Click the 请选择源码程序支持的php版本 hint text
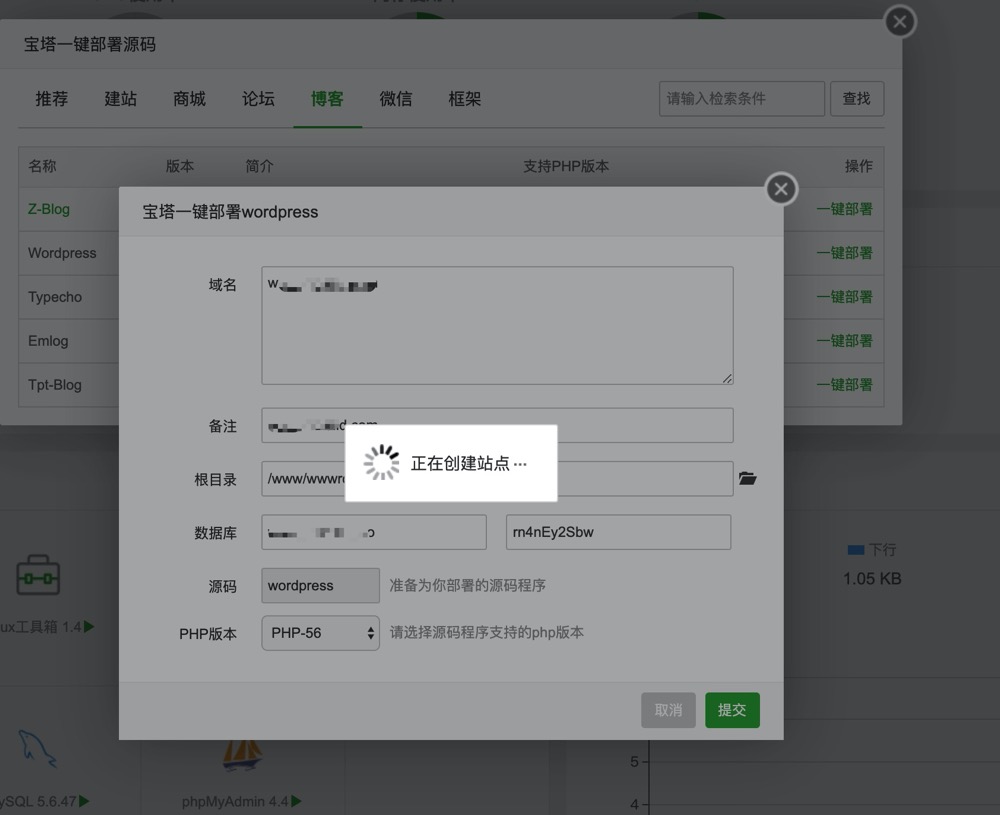This screenshot has width=1000, height=815. pos(487,633)
